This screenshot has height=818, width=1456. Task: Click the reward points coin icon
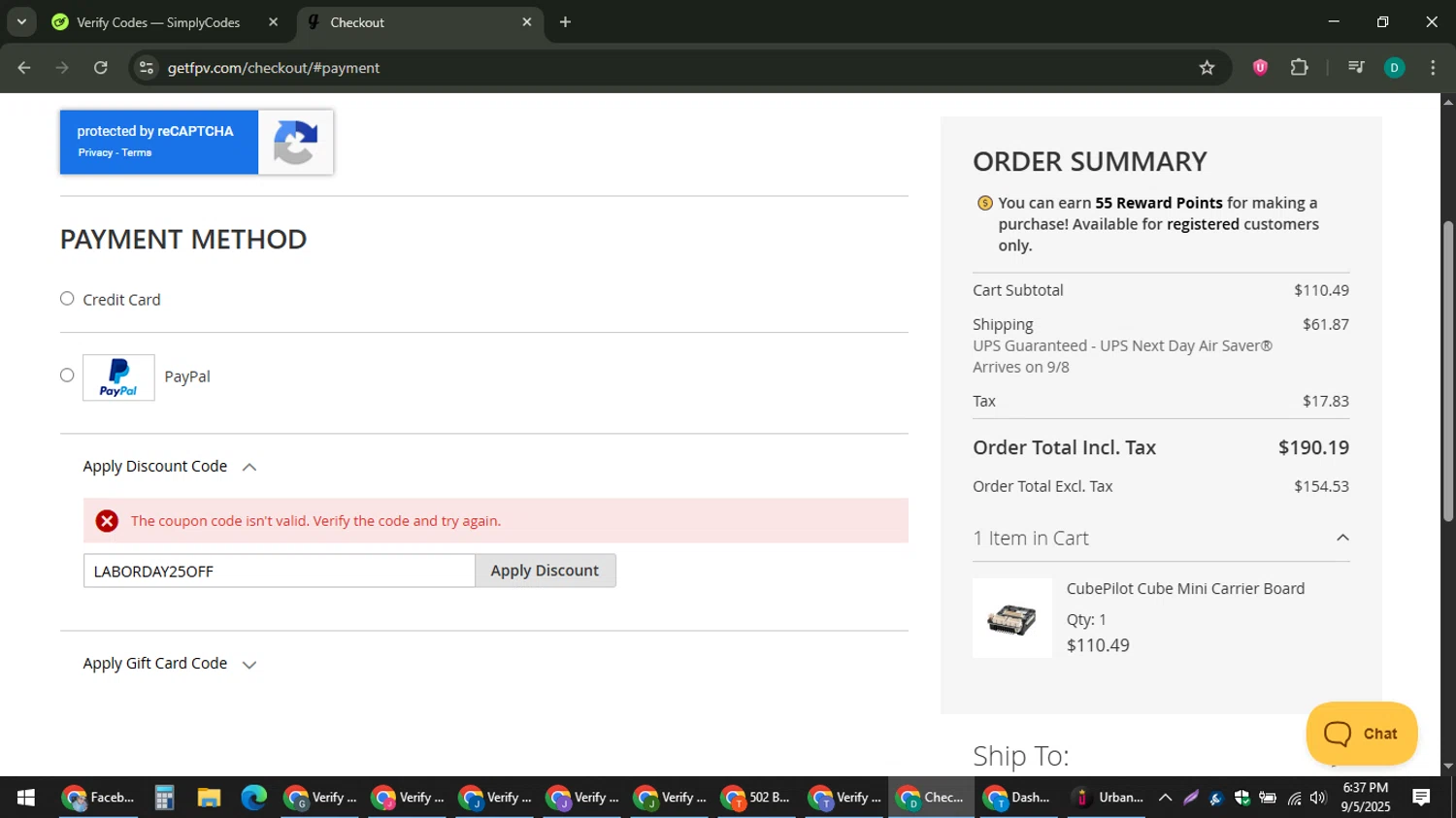(x=984, y=203)
